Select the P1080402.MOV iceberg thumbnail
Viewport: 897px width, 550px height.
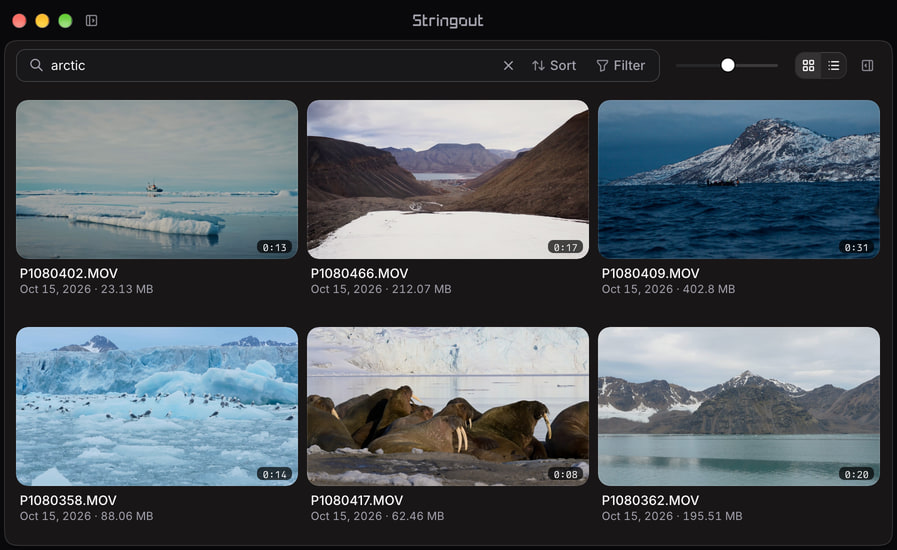tap(157, 180)
